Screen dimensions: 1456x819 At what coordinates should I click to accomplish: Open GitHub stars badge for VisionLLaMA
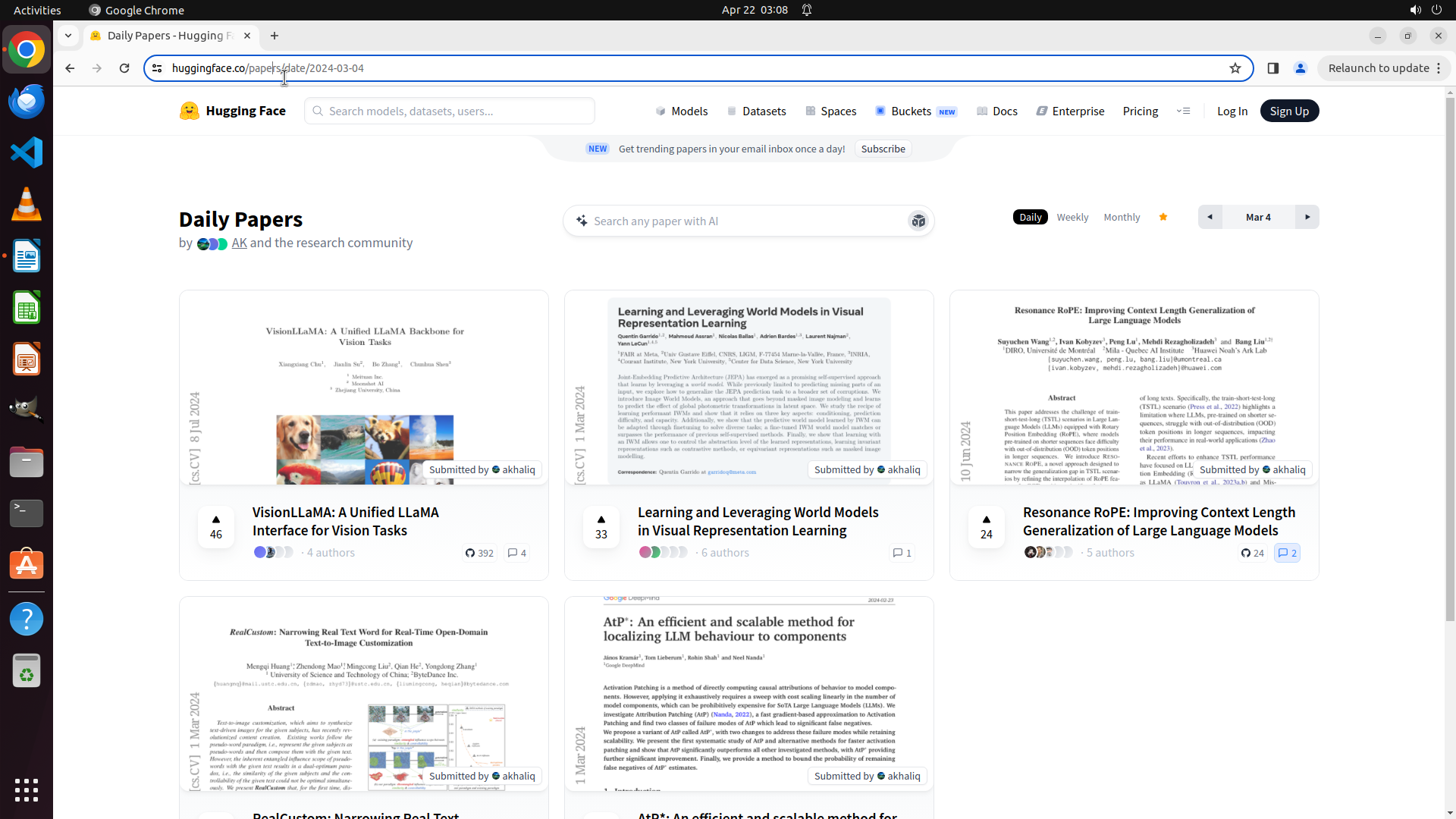pyautogui.click(x=479, y=553)
